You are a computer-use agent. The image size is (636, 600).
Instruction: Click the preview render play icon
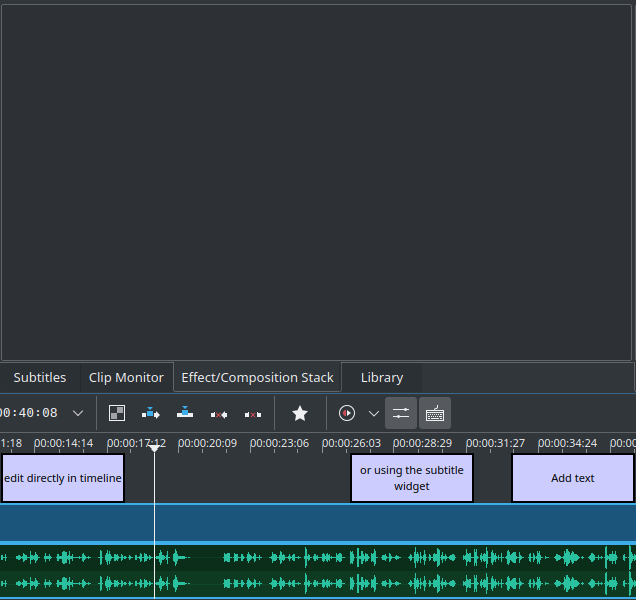[347, 413]
